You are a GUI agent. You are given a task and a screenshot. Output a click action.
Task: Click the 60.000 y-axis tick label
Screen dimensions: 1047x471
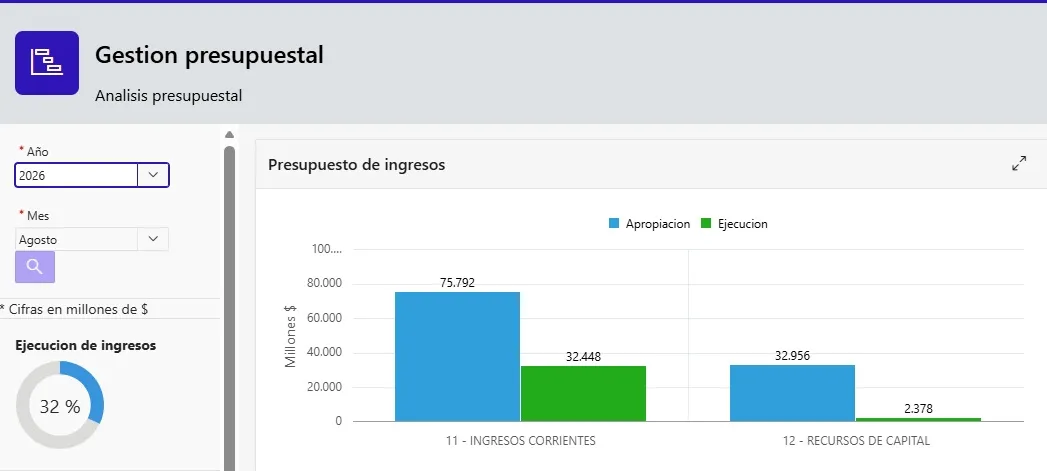(x=327, y=318)
